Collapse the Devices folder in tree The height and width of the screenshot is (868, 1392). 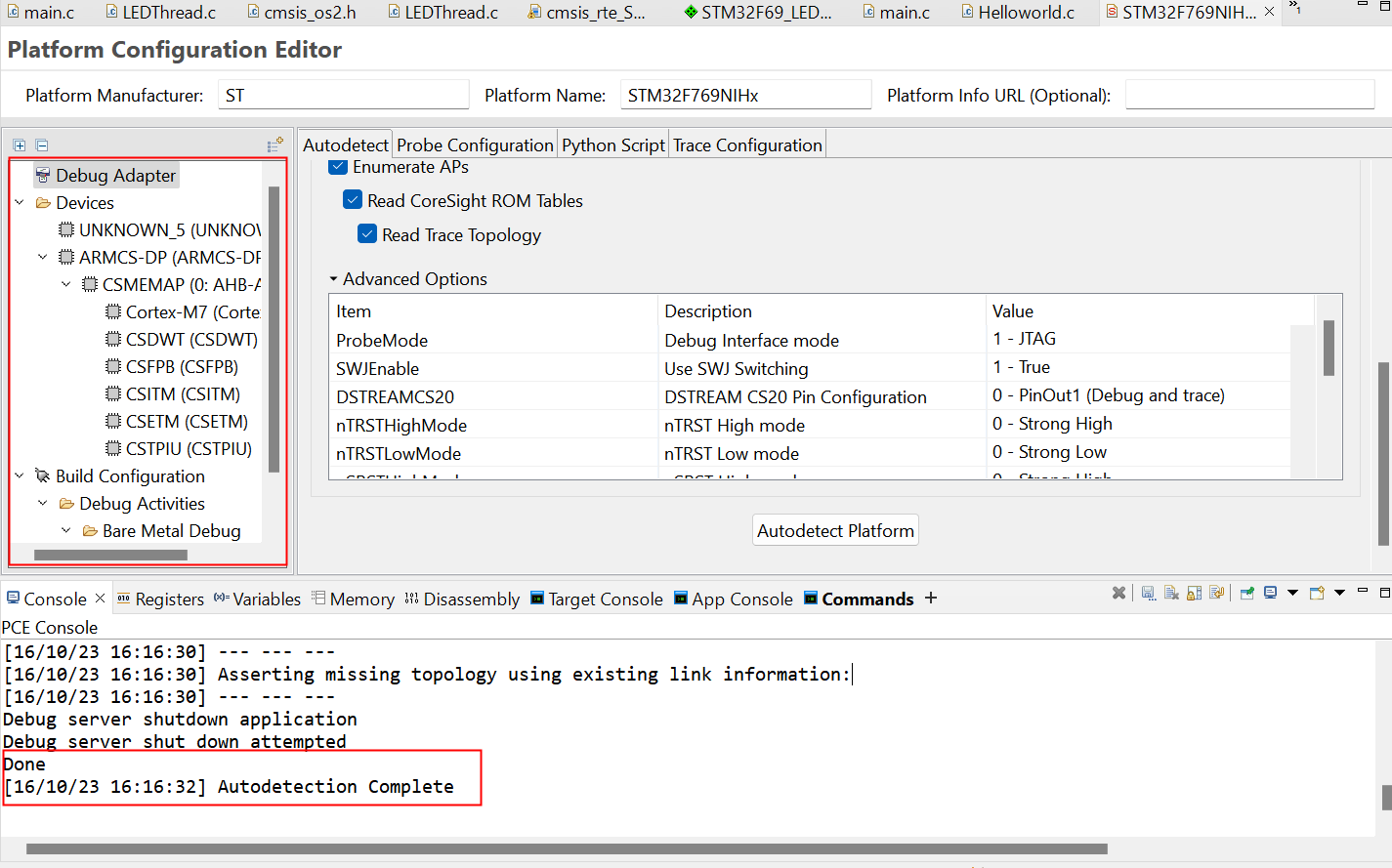click(x=20, y=203)
